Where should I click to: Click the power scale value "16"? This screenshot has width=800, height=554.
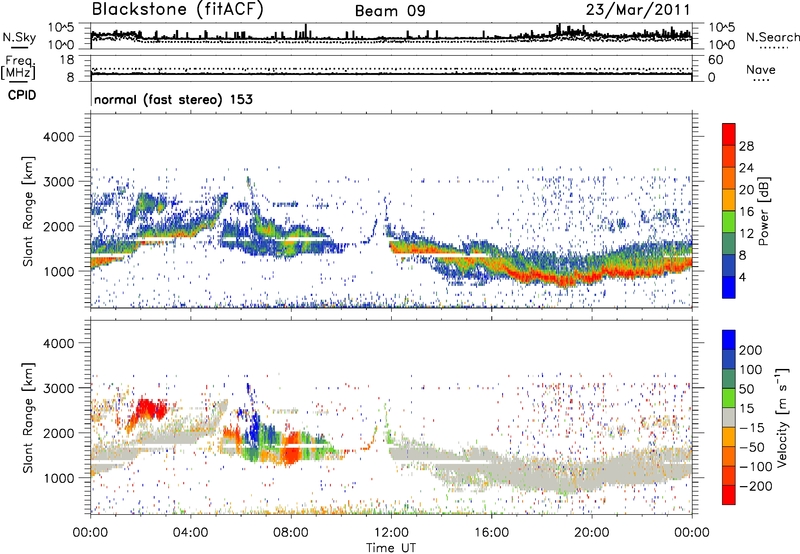click(x=746, y=212)
